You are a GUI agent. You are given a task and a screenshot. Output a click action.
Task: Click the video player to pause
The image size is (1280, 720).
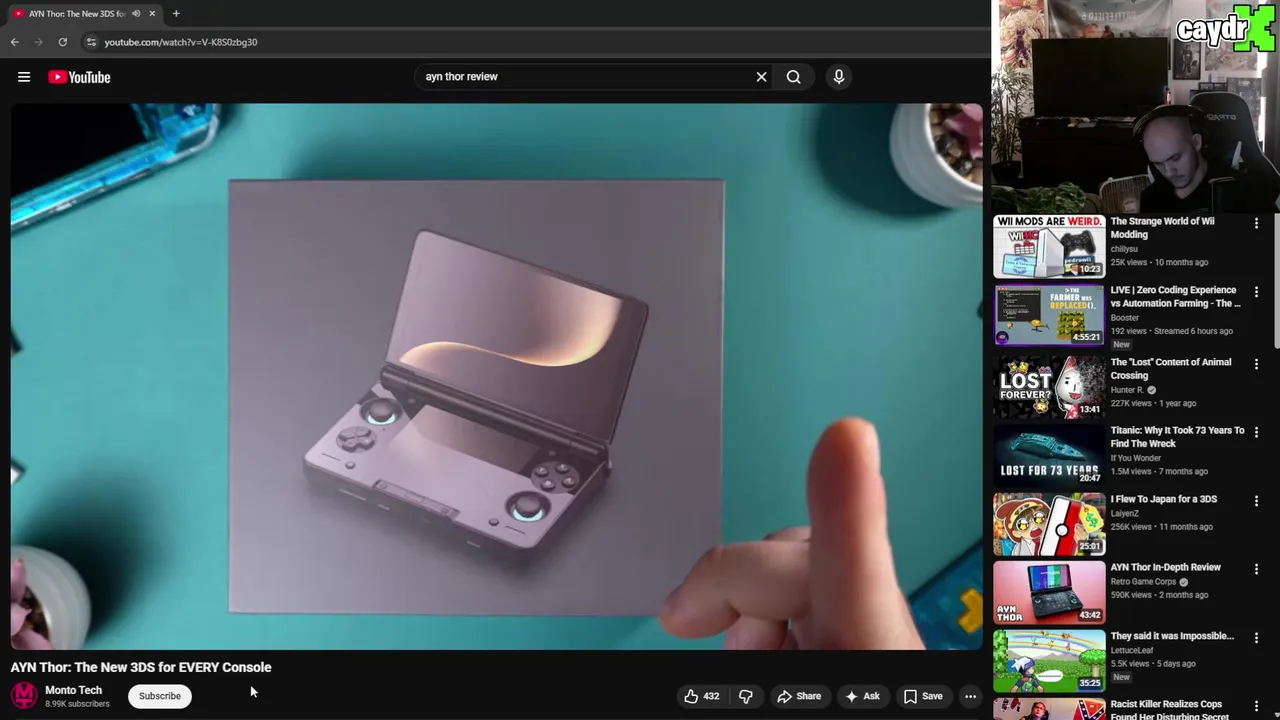tap(497, 376)
